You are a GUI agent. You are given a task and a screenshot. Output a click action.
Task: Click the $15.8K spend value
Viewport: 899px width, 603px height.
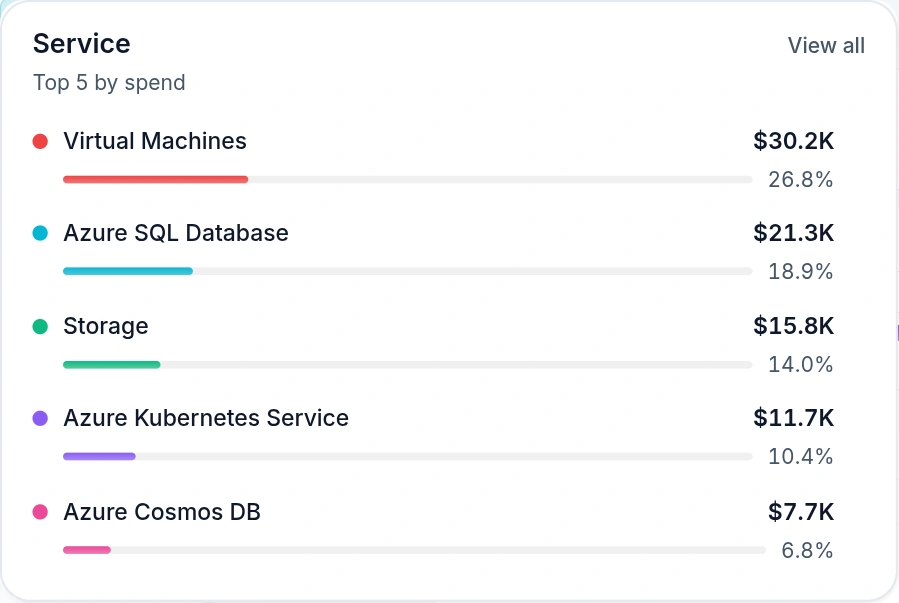click(x=794, y=326)
